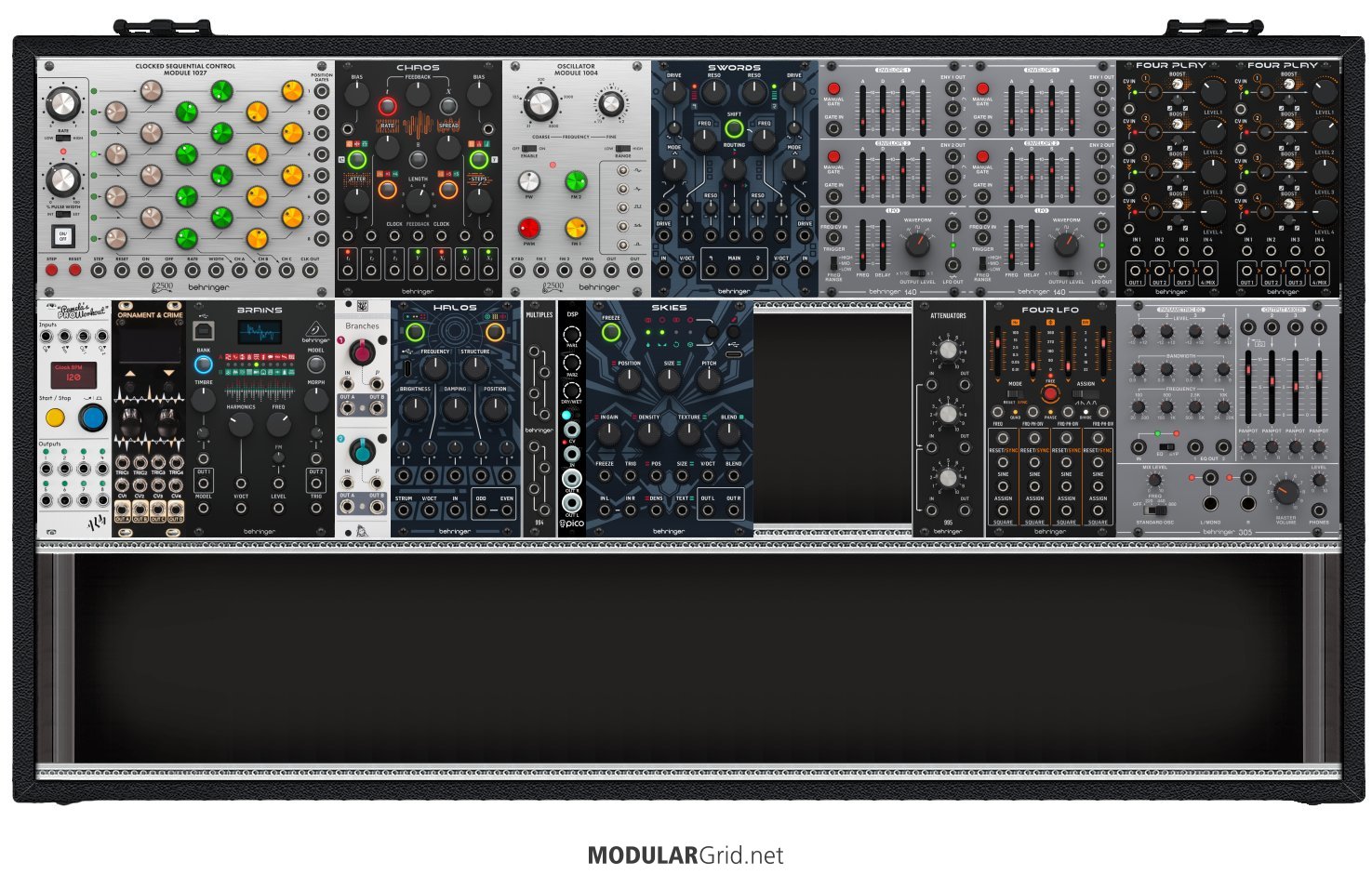Viewport: 1372px width, 875px height.
Task: Click the blue encoder knob on Pamela's Workout
Action: point(92,418)
